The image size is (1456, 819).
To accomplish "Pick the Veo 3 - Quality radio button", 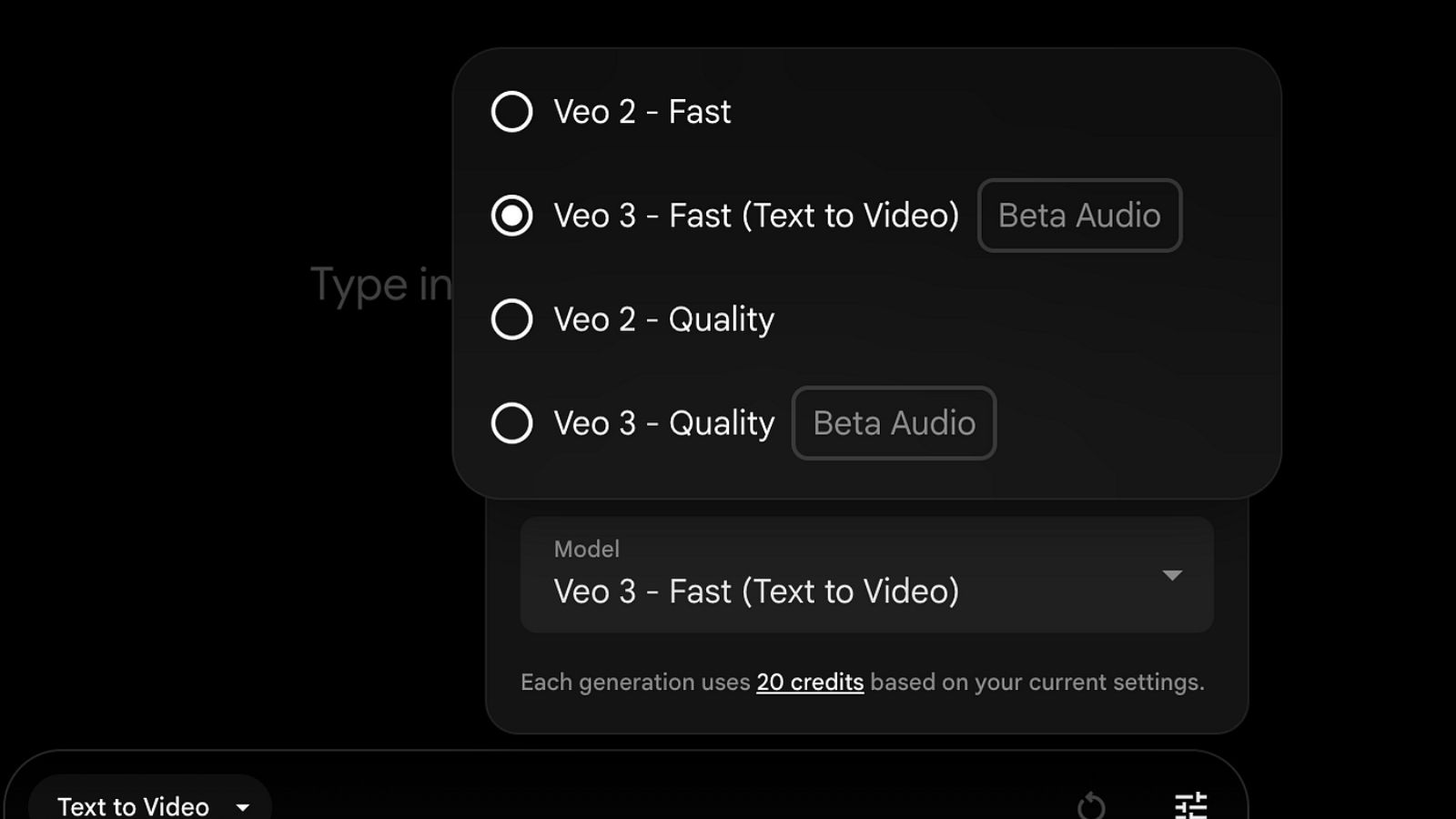I will pyautogui.click(x=511, y=423).
